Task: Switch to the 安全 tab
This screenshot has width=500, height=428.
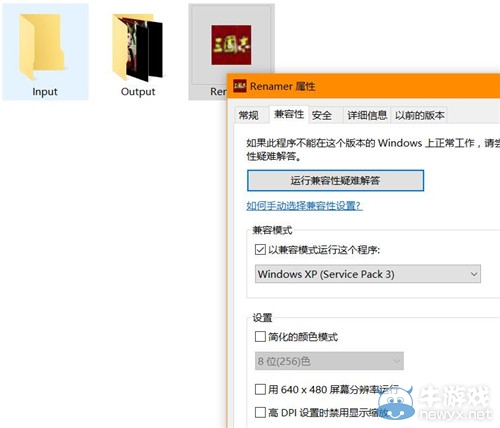Action: tap(322, 115)
